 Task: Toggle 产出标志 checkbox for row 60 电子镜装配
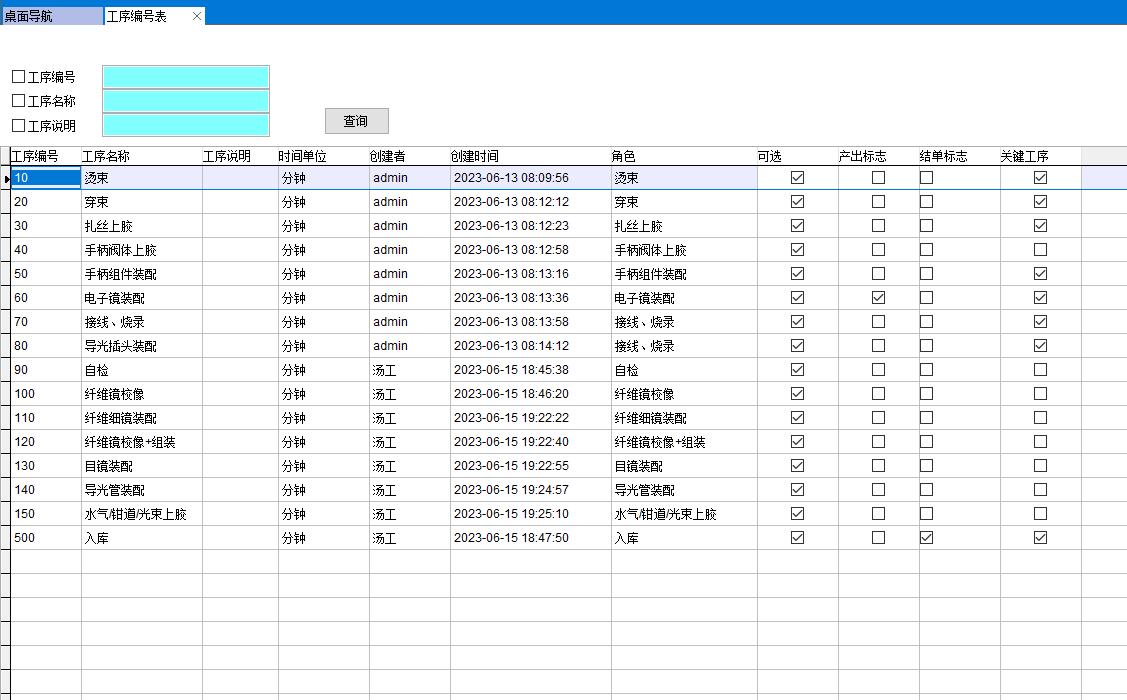coord(878,298)
